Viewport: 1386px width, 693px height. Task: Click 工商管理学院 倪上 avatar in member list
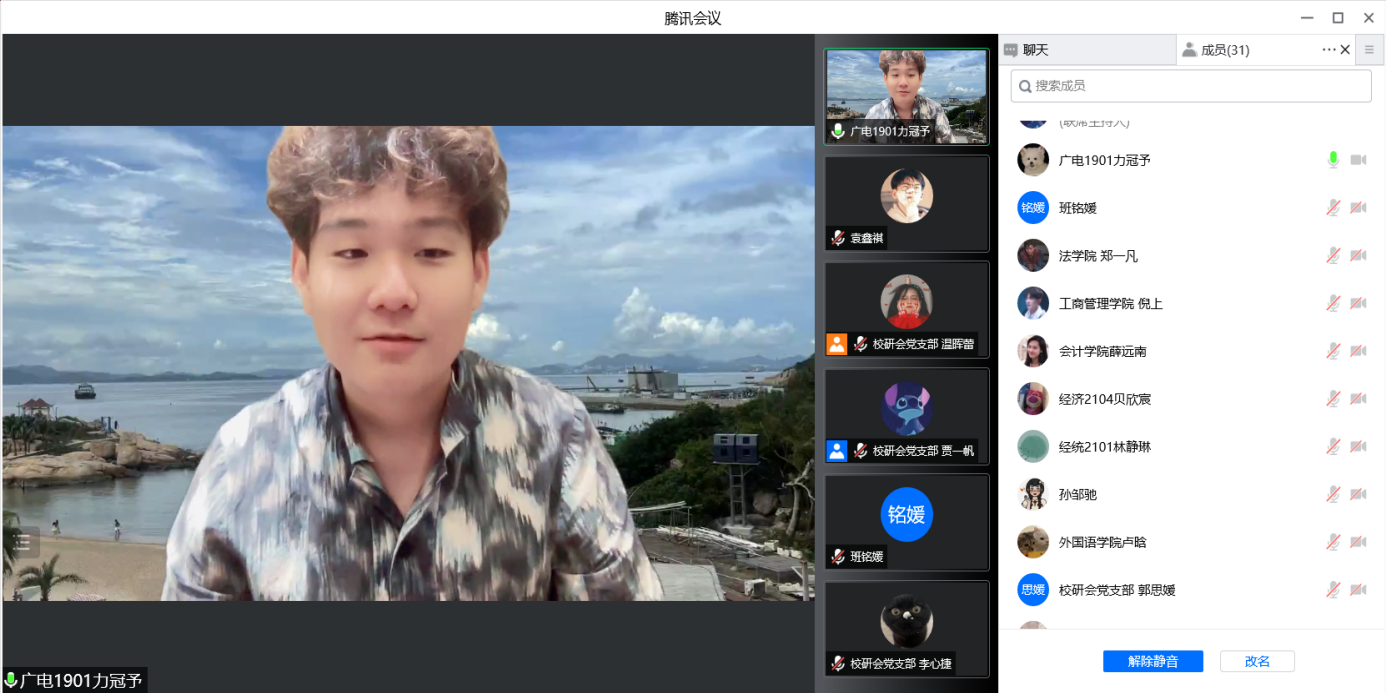click(1032, 303)
